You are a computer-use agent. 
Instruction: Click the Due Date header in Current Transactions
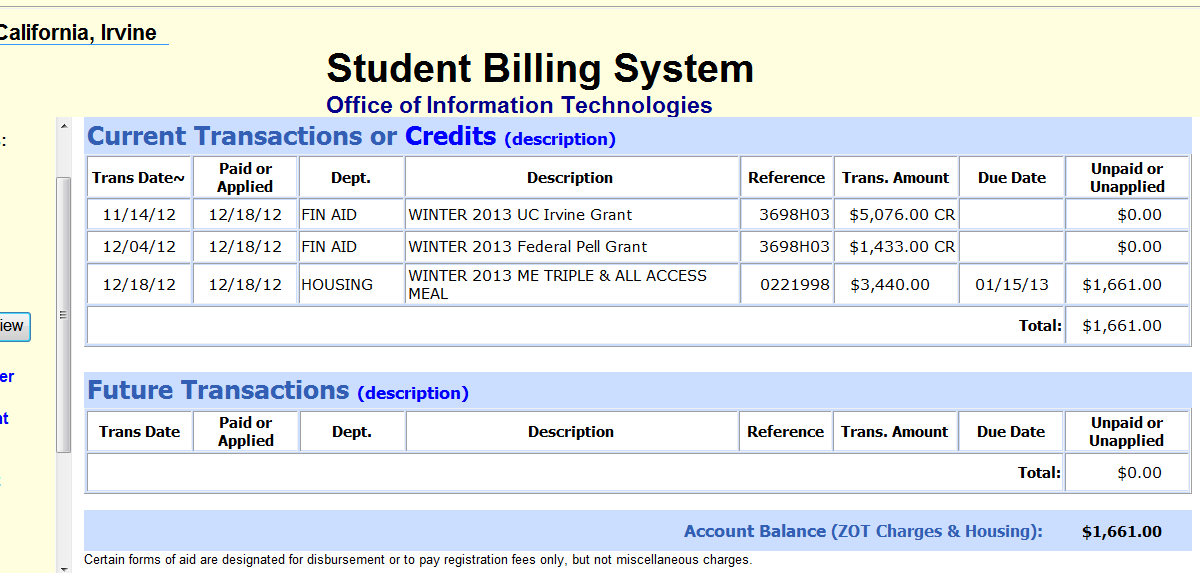(1012, 178)
